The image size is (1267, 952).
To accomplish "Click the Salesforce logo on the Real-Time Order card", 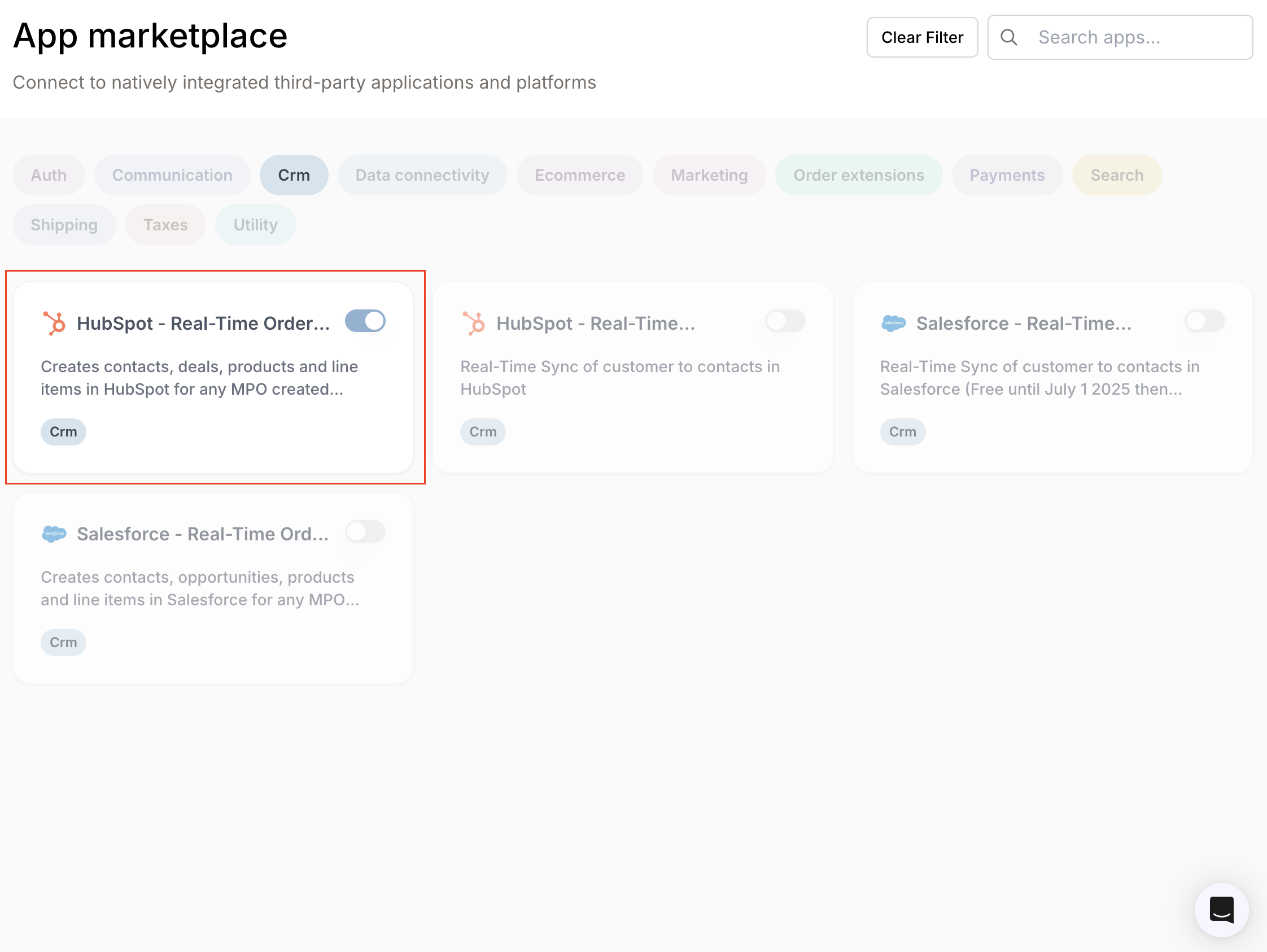I will pyautogui.click(x=54, y=532).
